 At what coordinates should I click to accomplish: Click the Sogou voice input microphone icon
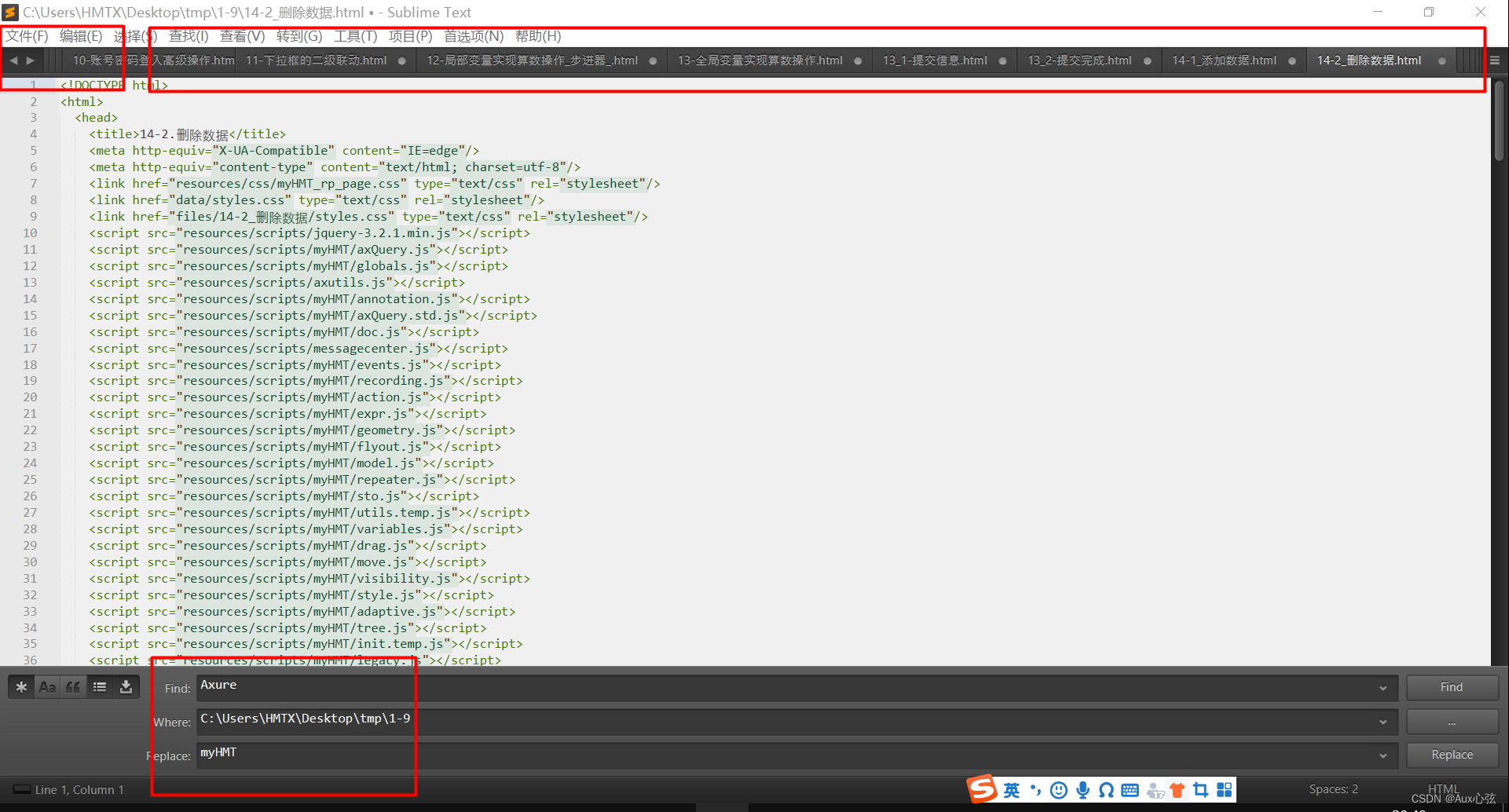pos(1083,790)
